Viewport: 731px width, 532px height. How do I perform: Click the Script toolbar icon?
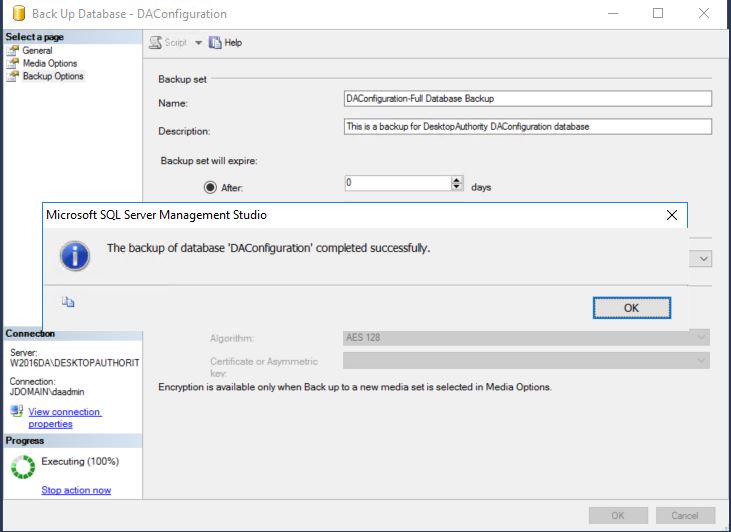[x=156, y=43]
